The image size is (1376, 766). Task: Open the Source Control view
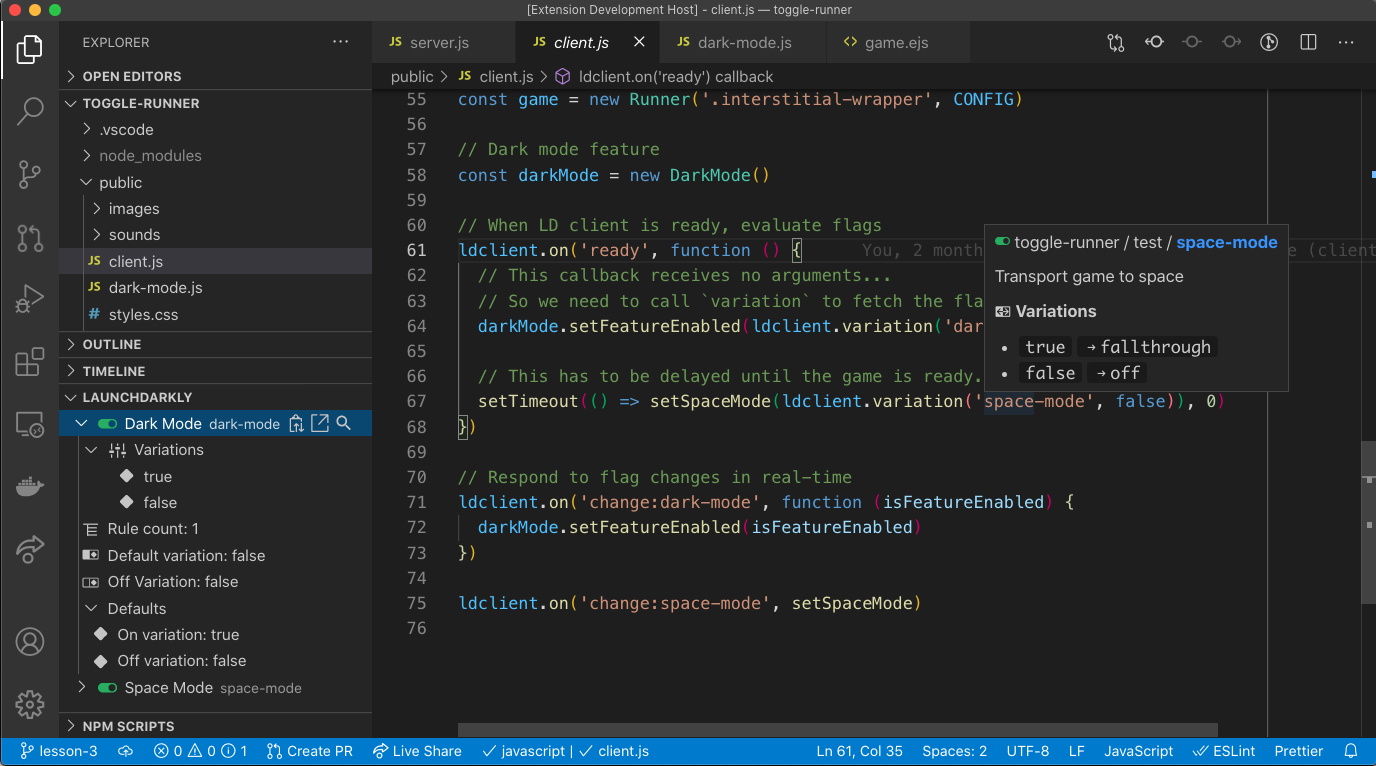[x=30, y=174]
